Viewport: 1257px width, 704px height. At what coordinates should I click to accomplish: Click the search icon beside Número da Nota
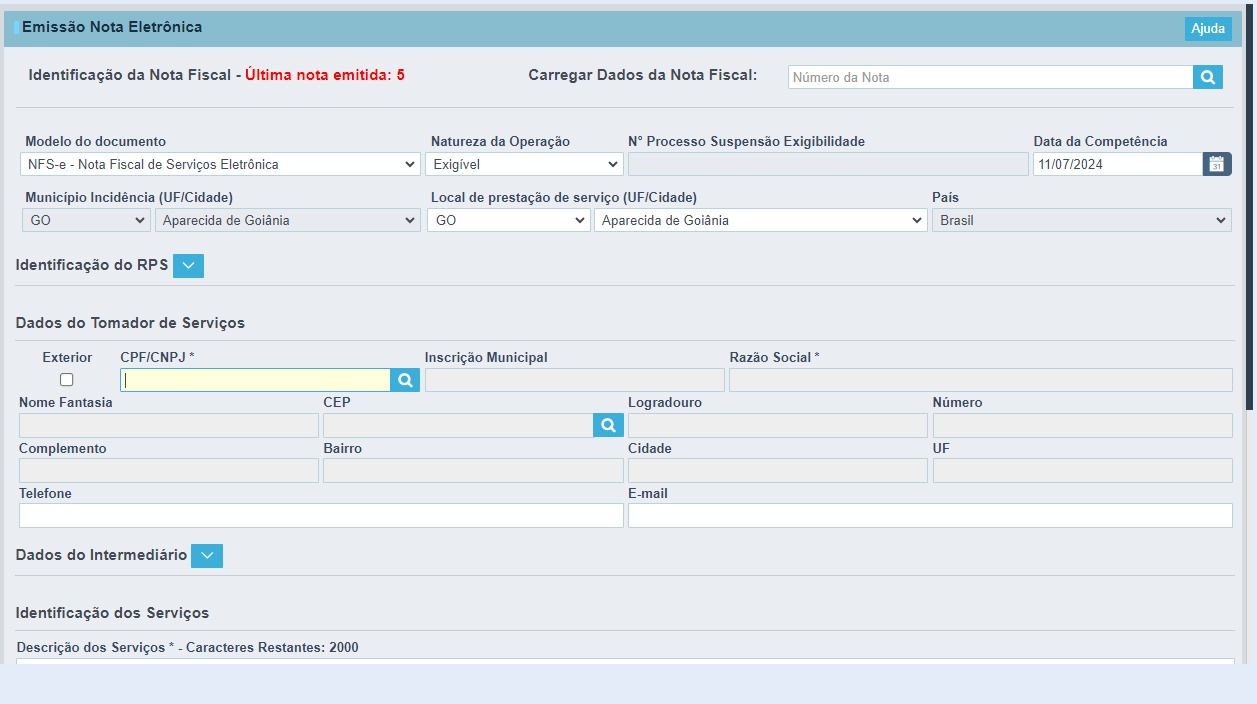[x=1208, y=77]
